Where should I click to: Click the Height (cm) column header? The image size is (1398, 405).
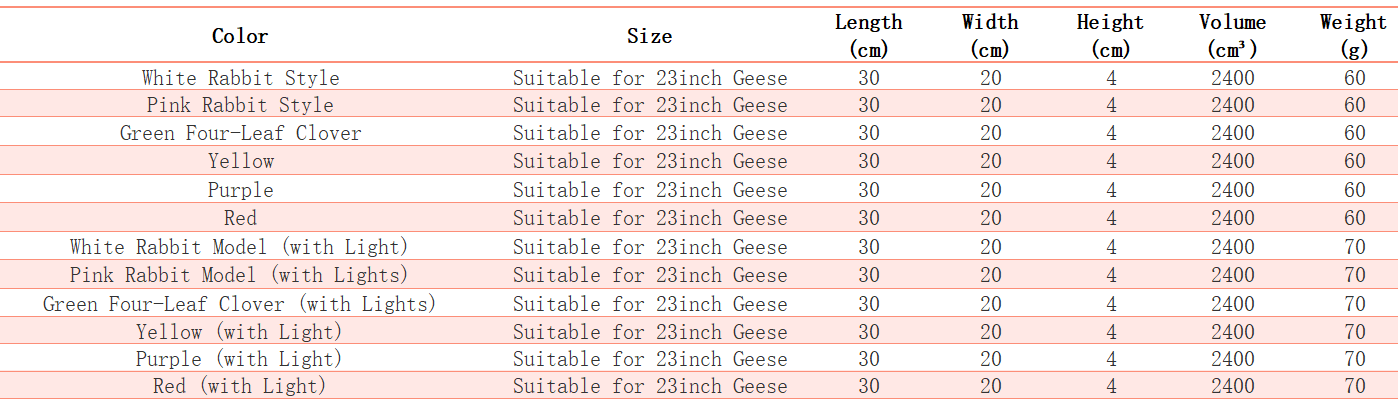pos(1110,35)
